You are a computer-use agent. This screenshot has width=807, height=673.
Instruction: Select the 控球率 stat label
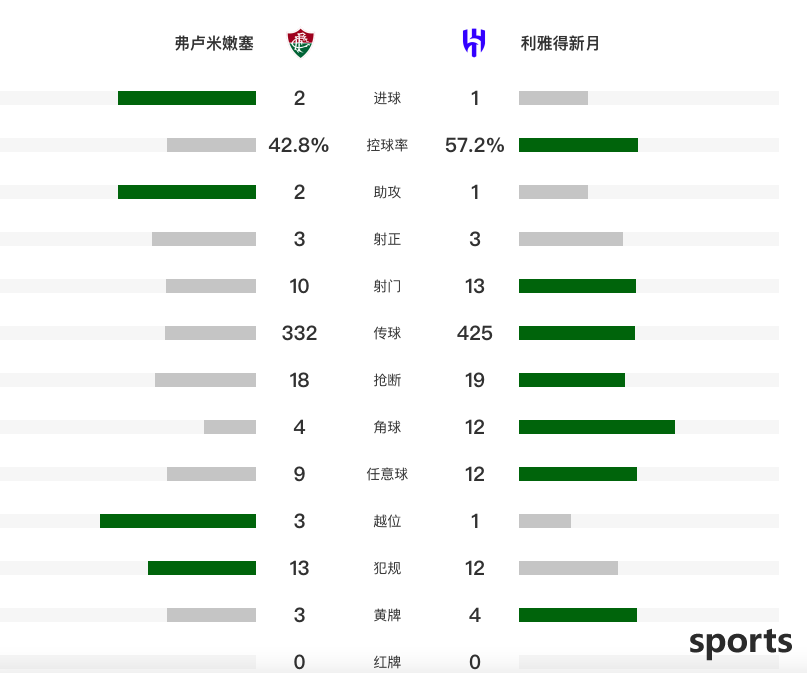pos(387,145)
